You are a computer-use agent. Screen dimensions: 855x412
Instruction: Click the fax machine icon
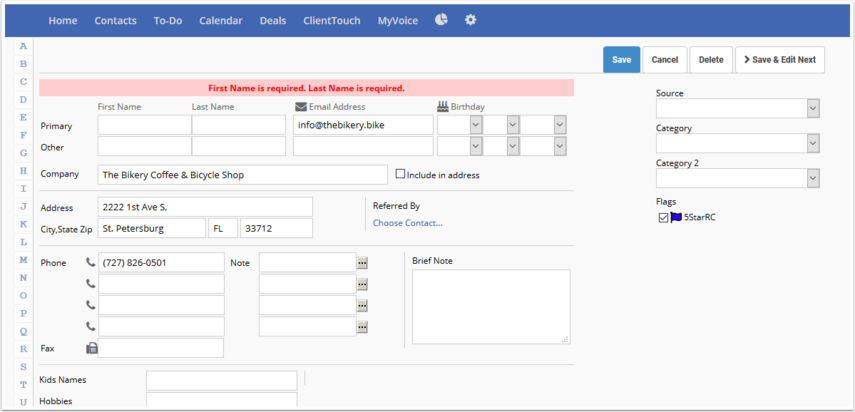click(x=92, y=348)
